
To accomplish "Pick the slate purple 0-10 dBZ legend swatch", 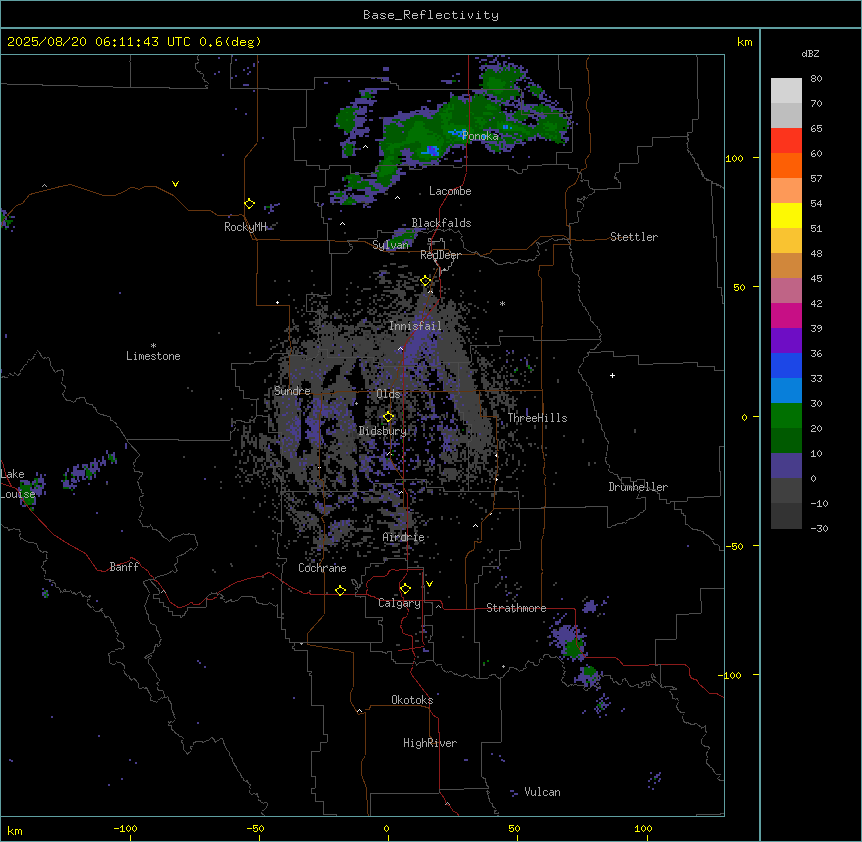I will (x=786, y=466).
